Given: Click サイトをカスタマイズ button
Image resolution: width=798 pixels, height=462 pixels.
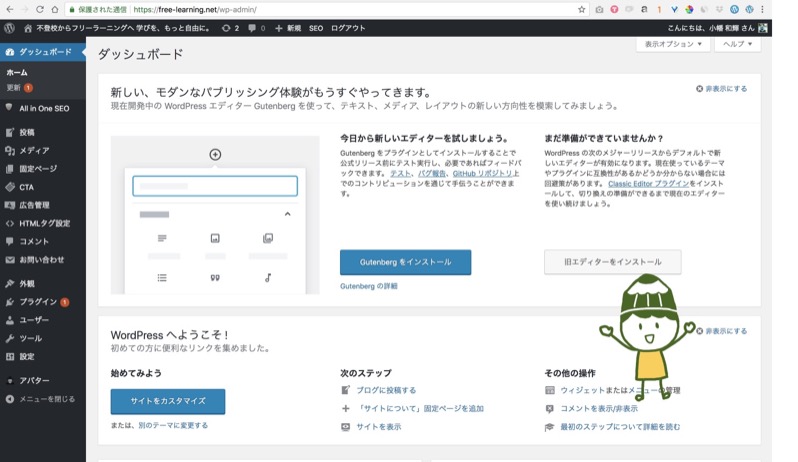Looking at the screenshot, I should point(167,401).
